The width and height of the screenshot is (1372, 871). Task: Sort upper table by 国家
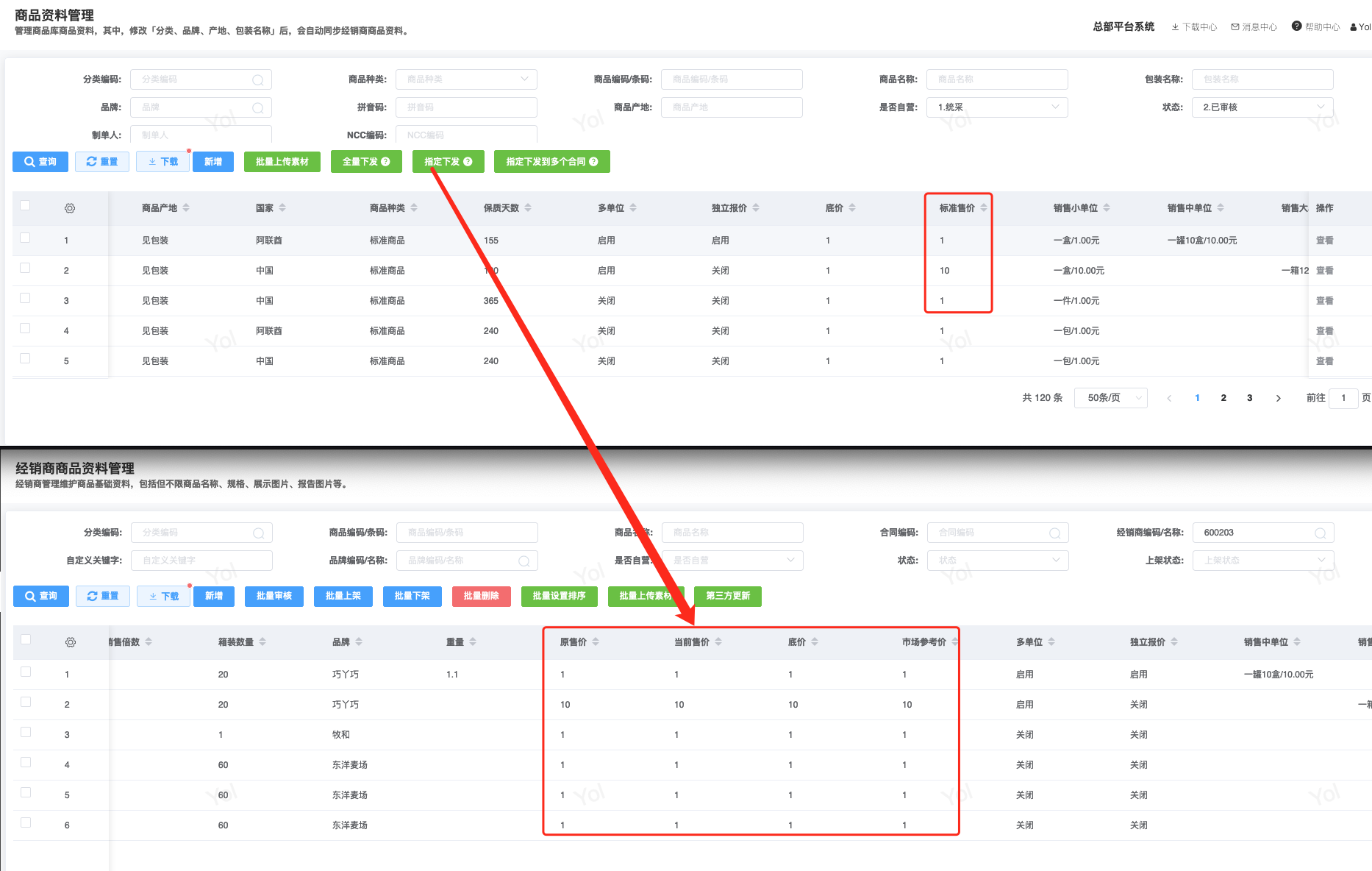[282, 208]
